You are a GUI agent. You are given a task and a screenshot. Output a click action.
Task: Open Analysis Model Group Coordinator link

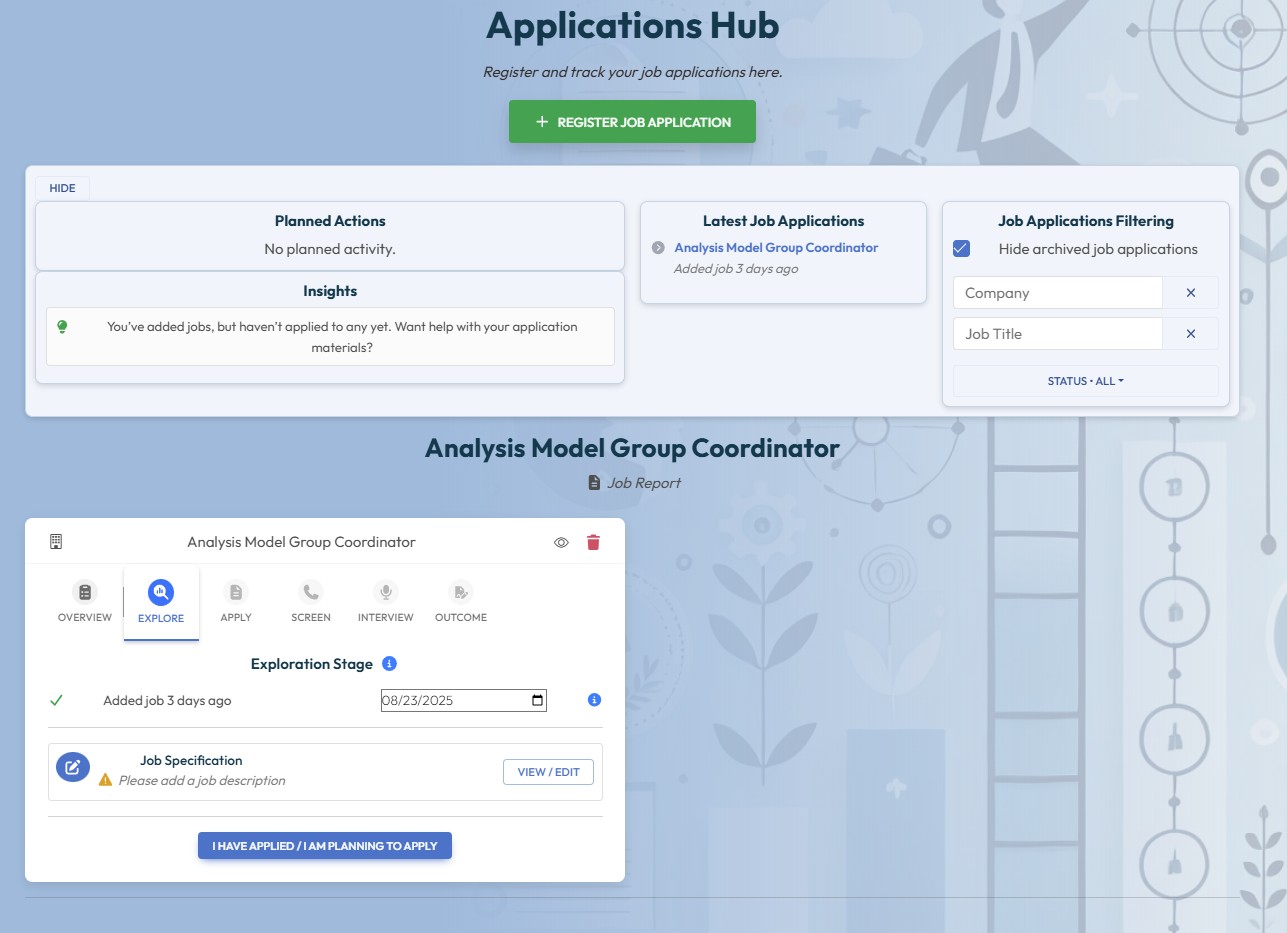pyautogui.click(x=776, y=248)
